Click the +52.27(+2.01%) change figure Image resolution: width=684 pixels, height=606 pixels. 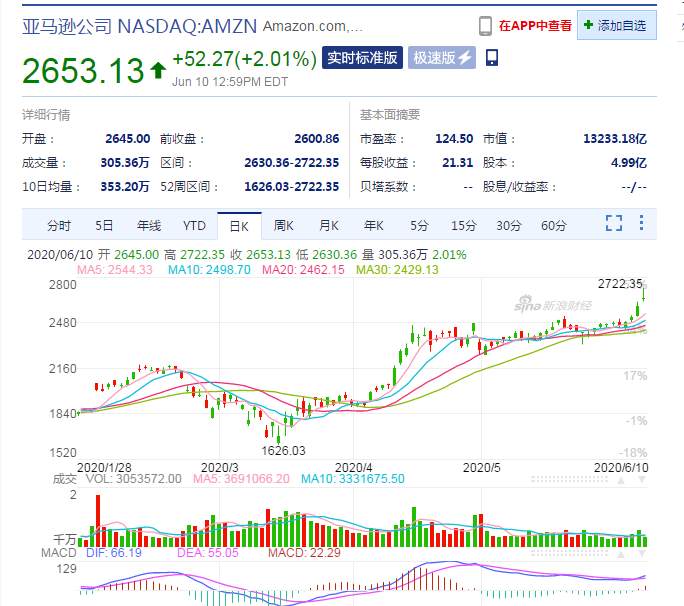tap(245, 59)
